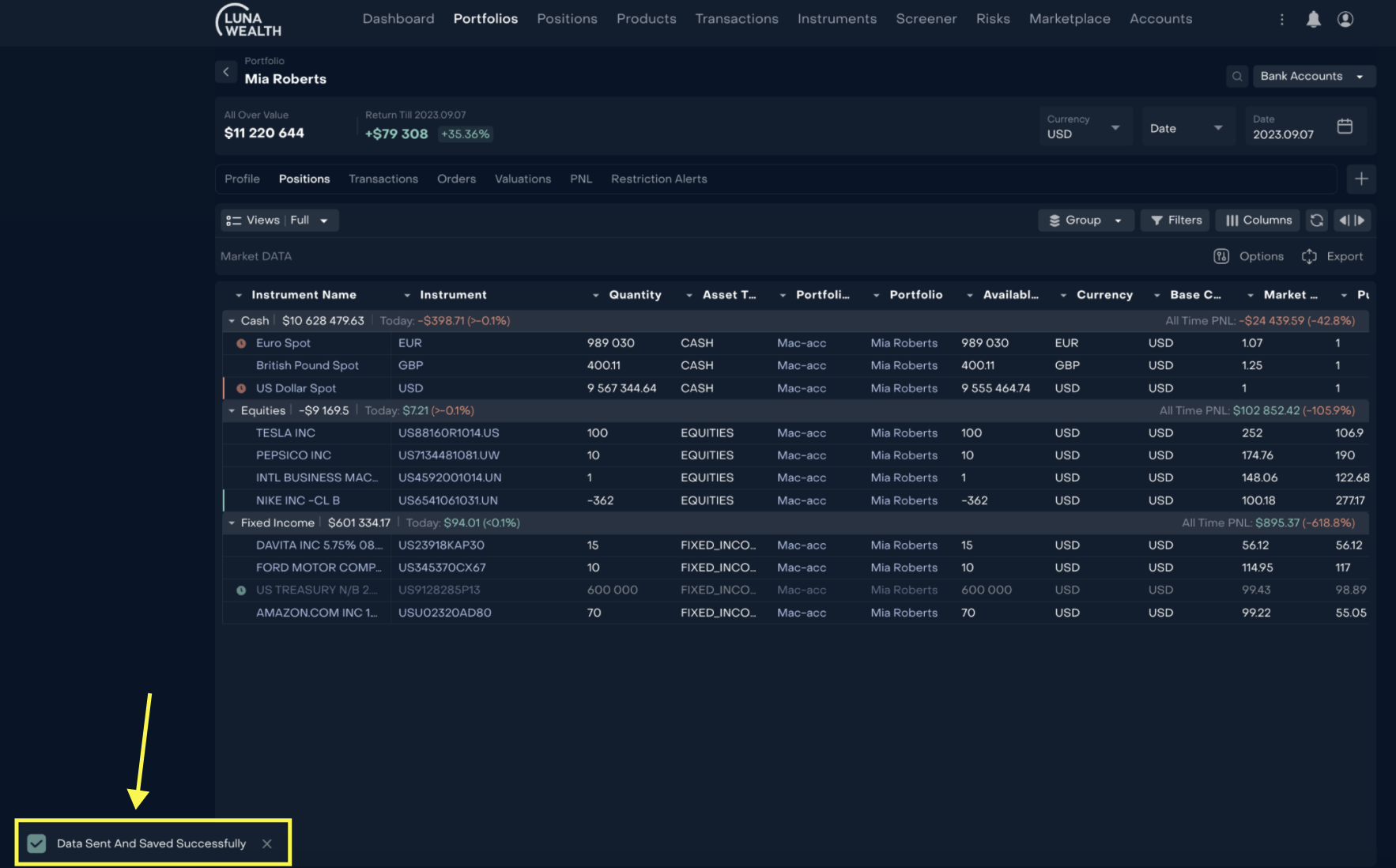
Task: Click the US Dollar Spot status icon
Action: [241, 388]
